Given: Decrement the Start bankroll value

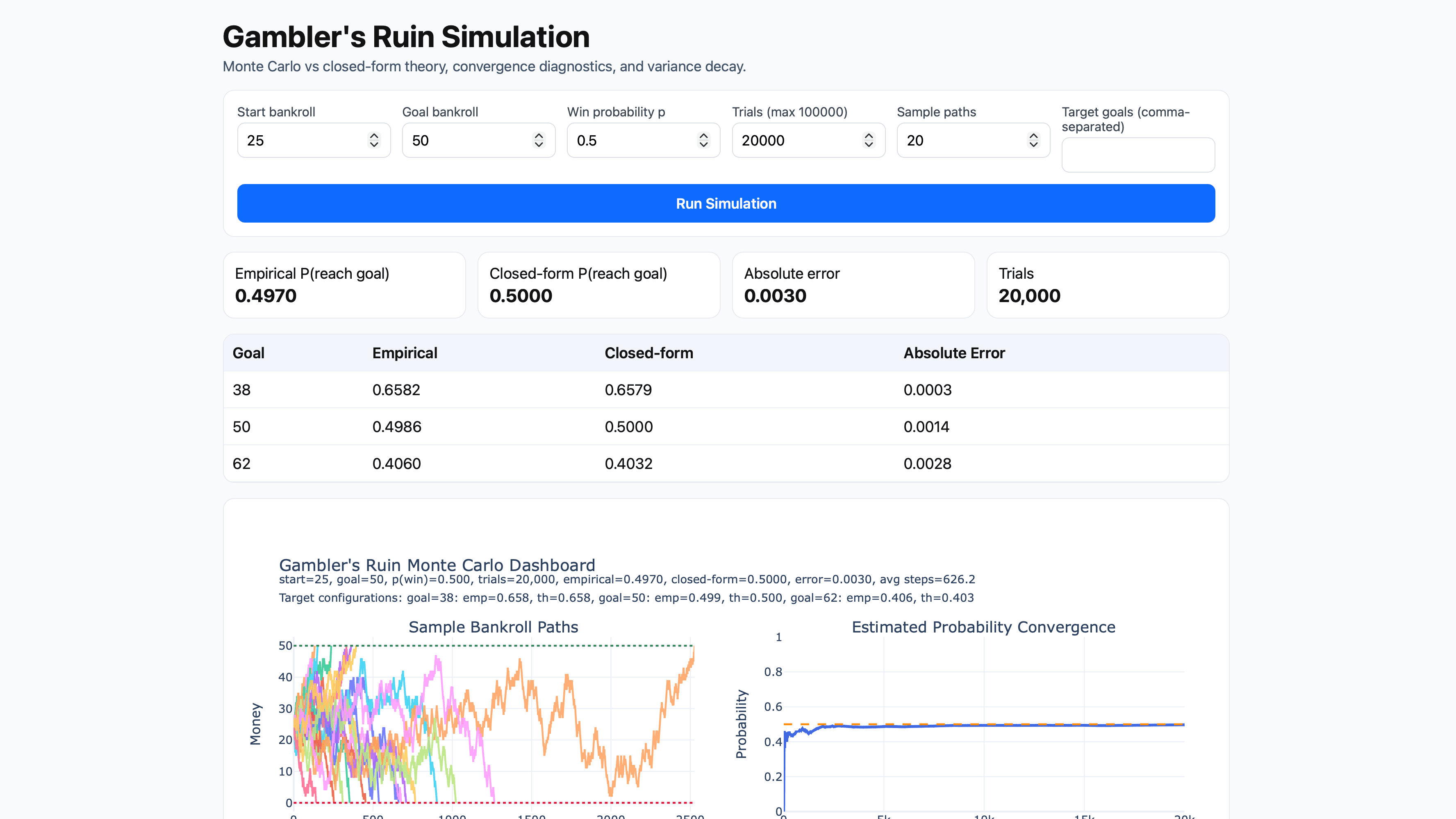Looking at the screenshot, I should click(x=373, y=145).
